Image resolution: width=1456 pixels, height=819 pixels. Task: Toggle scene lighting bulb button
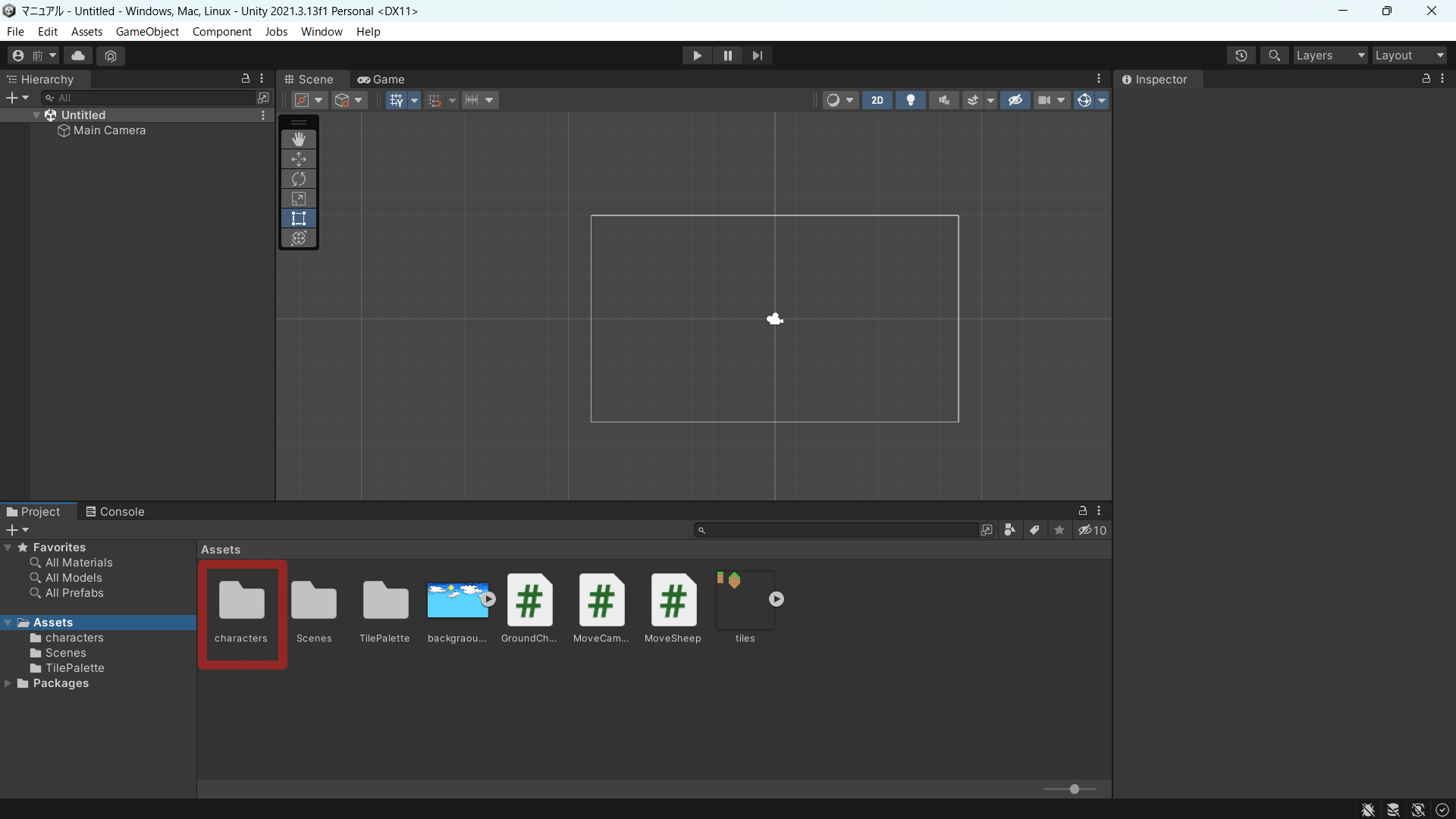(x=911, y=100)
